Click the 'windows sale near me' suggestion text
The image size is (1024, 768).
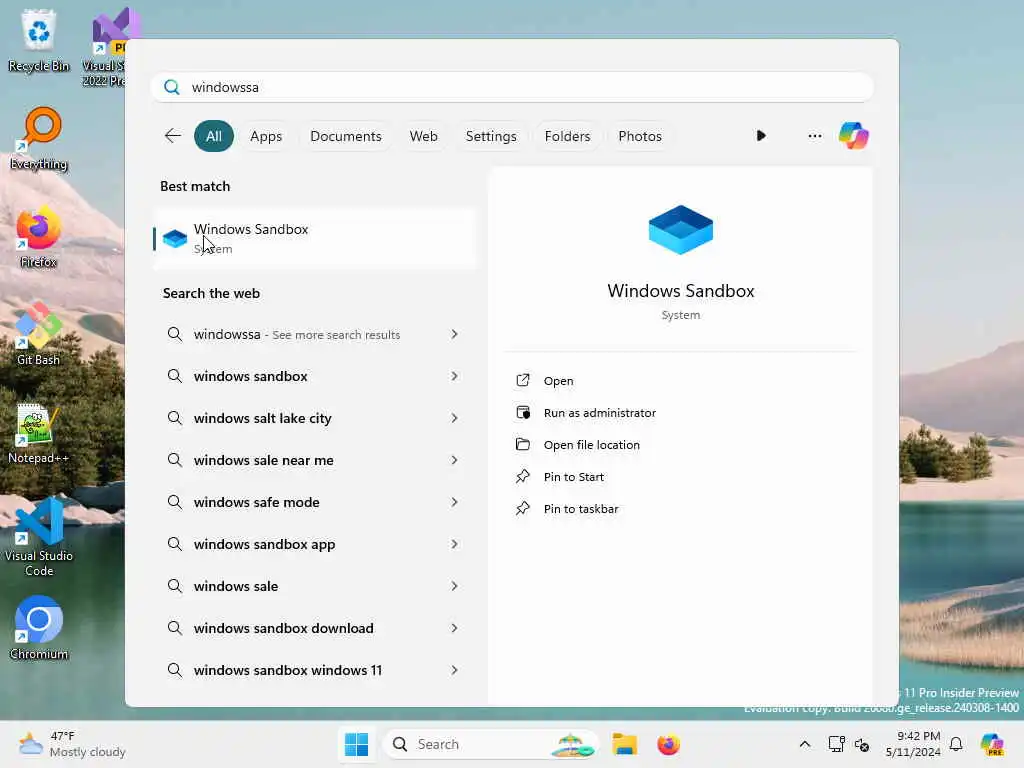263,460
